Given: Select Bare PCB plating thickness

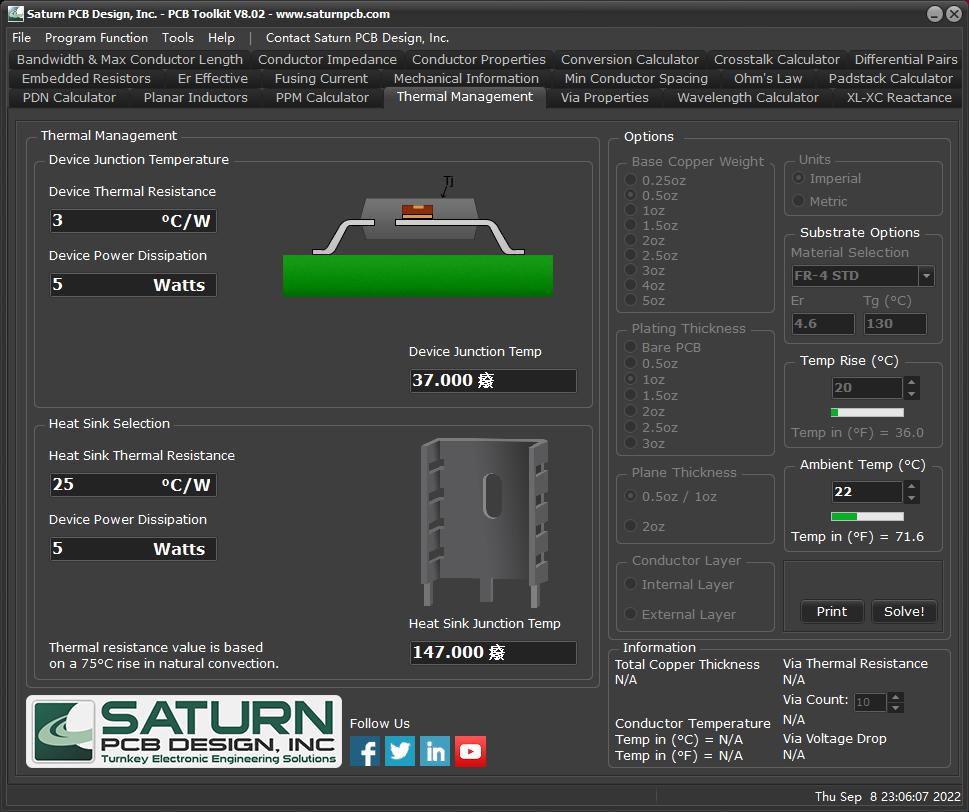Looking at the screenshot, I should point(630,347).
